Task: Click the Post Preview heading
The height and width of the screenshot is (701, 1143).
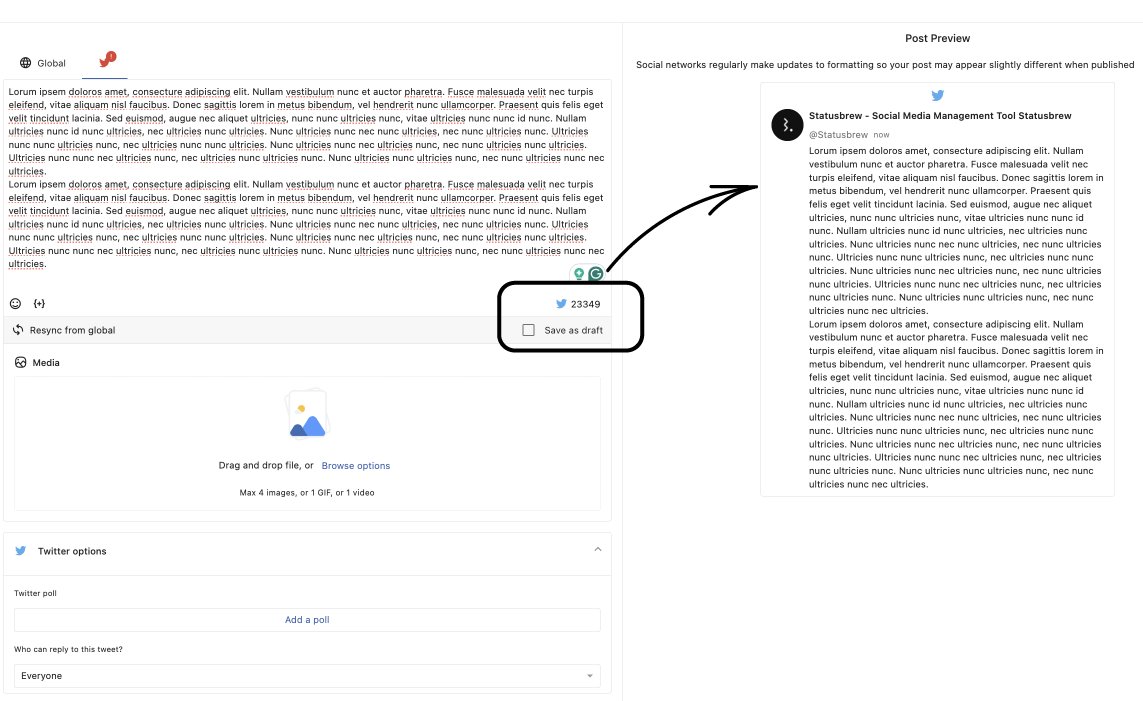Action: pyautogui.click(x=937, y=39)
